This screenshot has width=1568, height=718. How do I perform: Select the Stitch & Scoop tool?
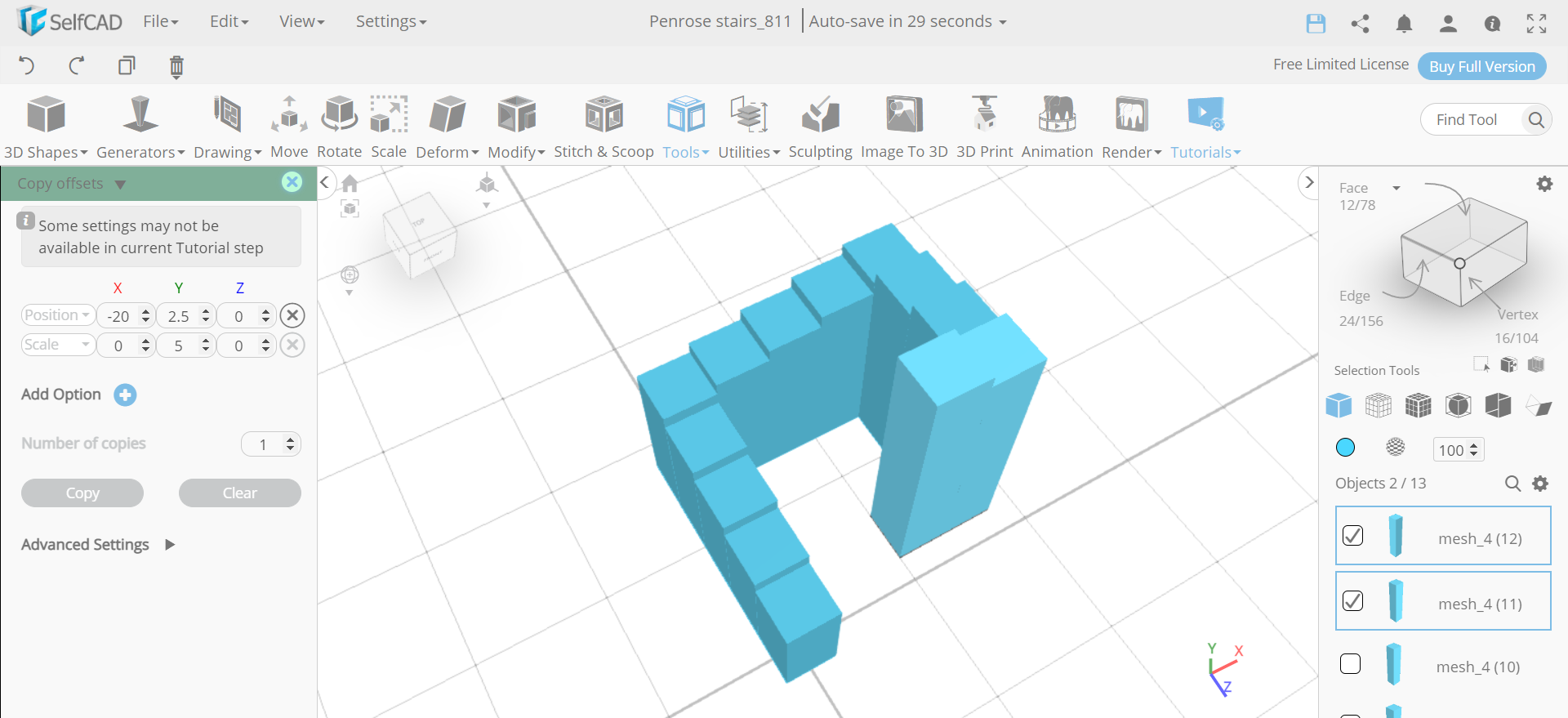(x=604, y=127)
